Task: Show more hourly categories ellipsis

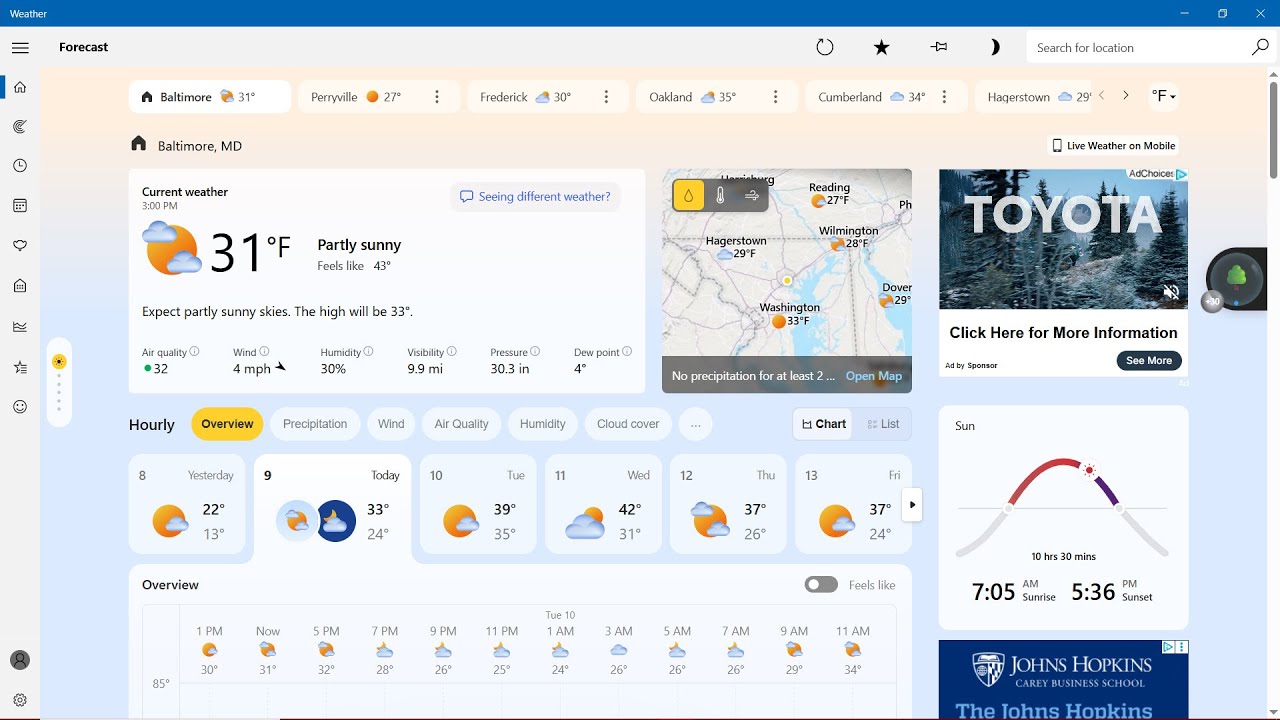Action: 695,424
